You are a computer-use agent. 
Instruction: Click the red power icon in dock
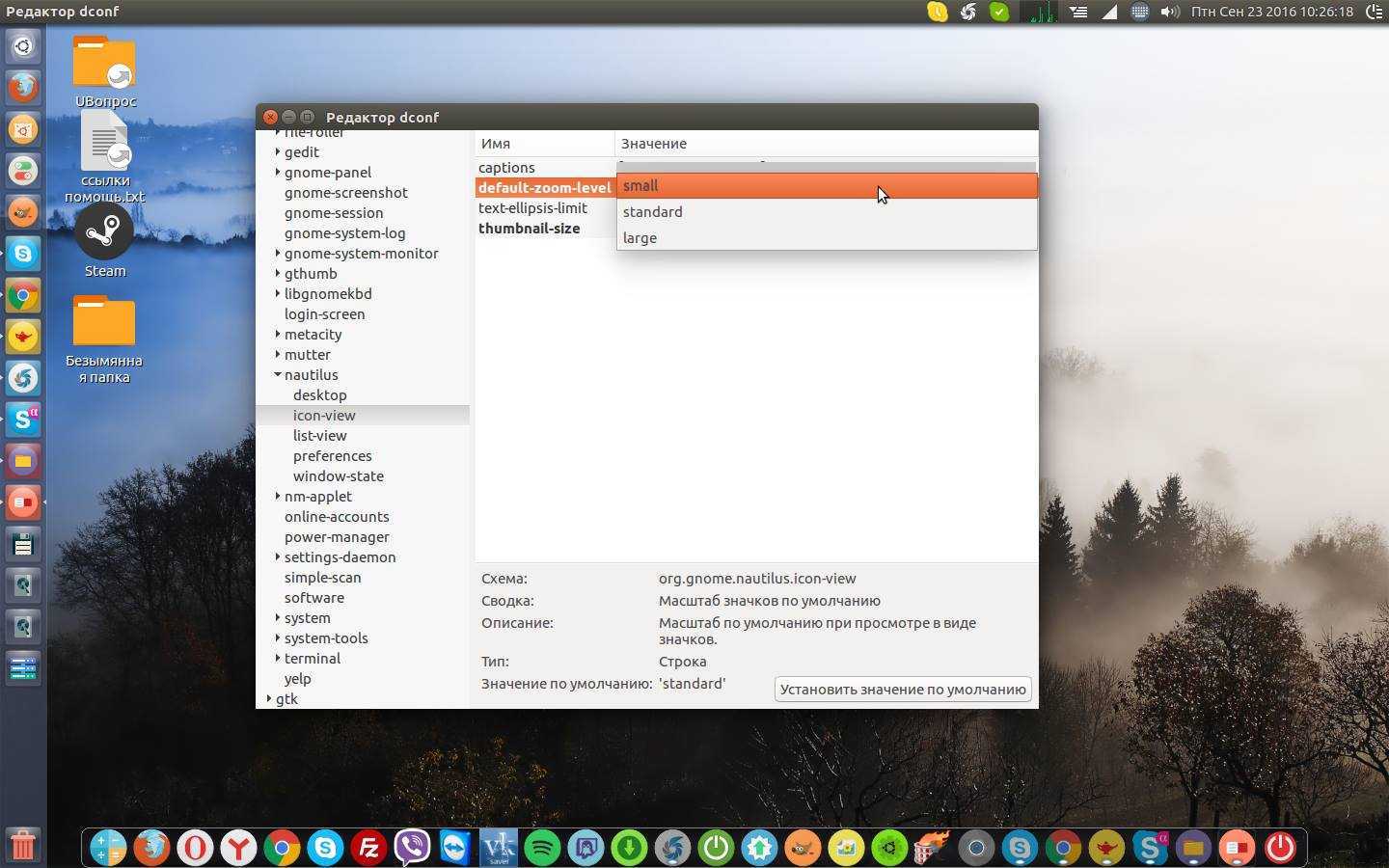pyautogui.click(x=1280, y=848)
